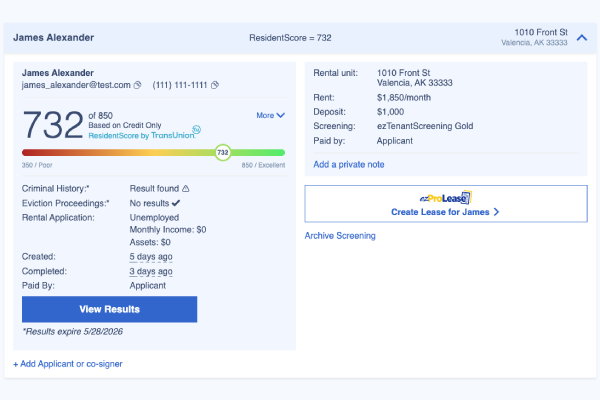Click the Eviction Proceedings checkmark icon

pos(176,203)
